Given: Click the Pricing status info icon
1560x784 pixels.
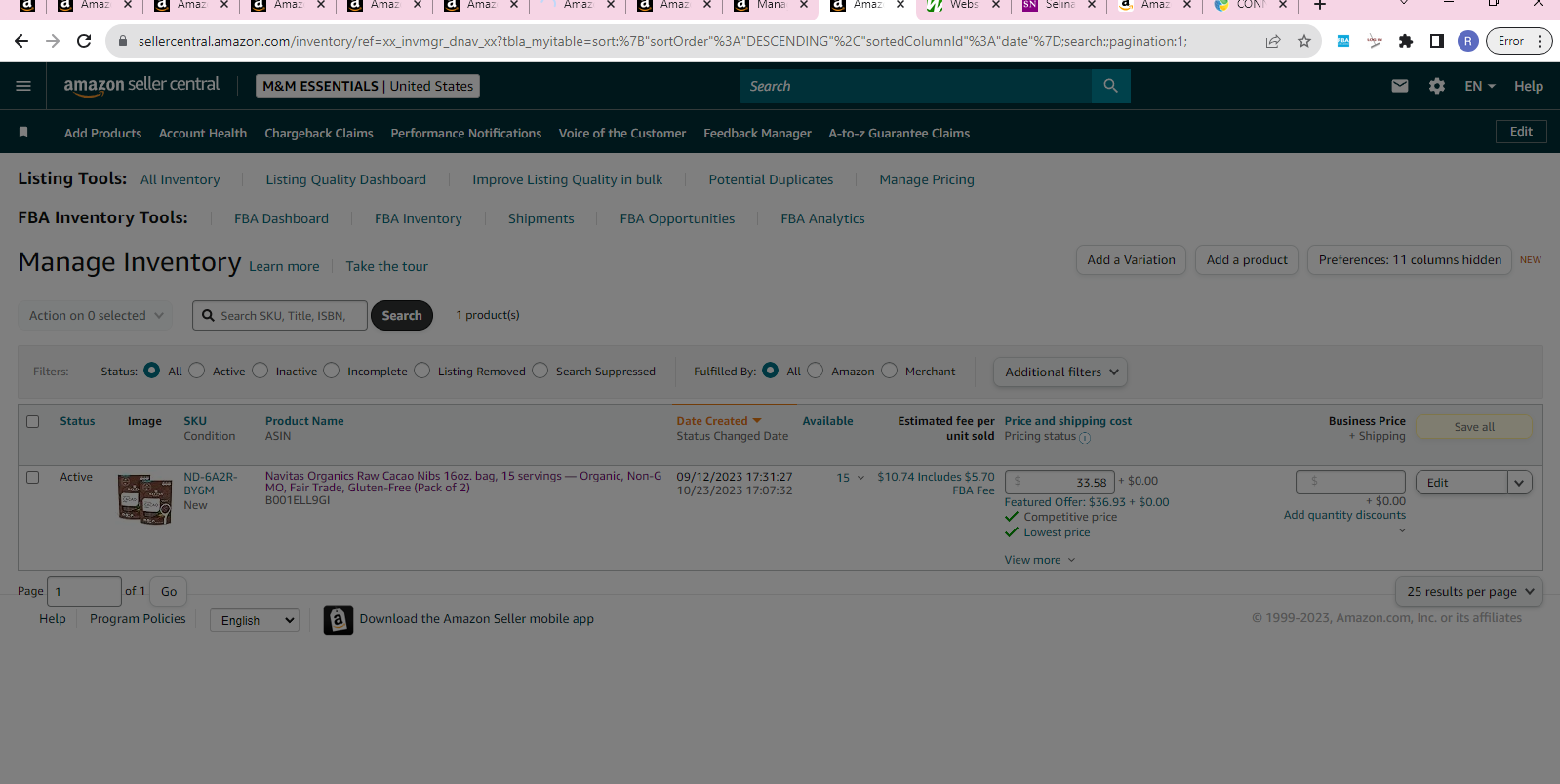Looking at the screenshot, I should 1085,438.
